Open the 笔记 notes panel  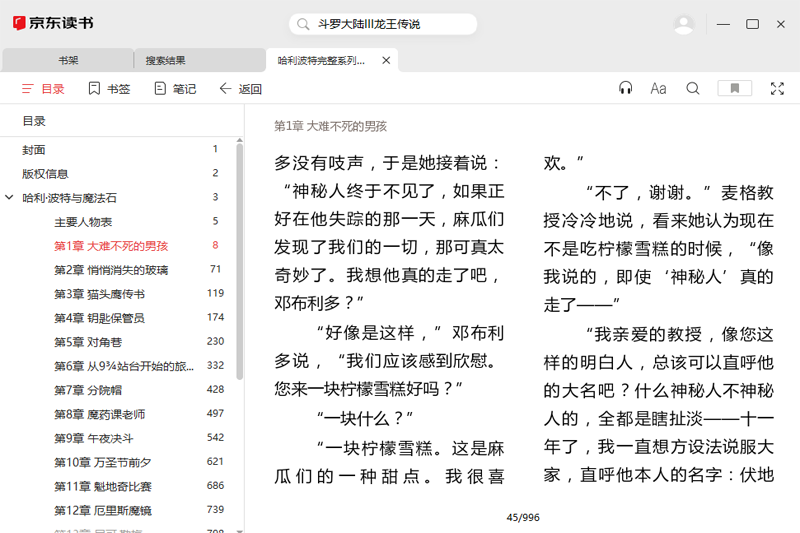coord(175,89)
